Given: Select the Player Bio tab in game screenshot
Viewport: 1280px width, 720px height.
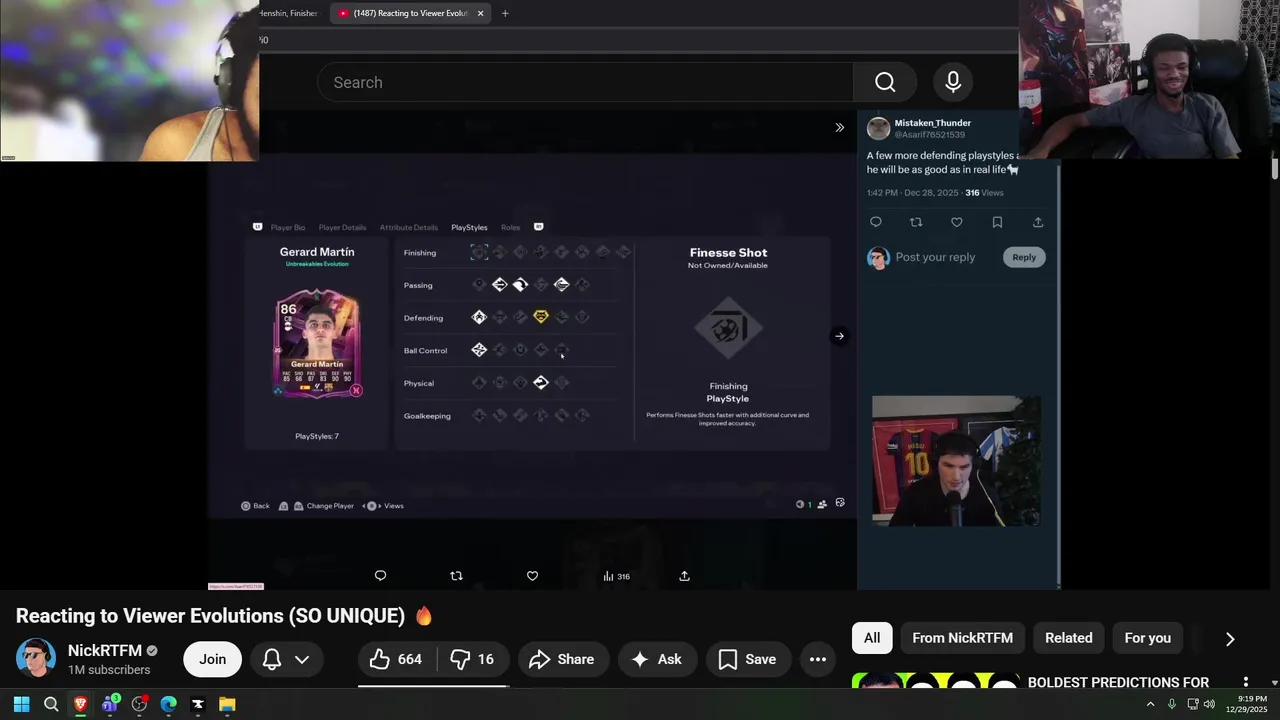Looking at the screenshot, I should point(288,227).
